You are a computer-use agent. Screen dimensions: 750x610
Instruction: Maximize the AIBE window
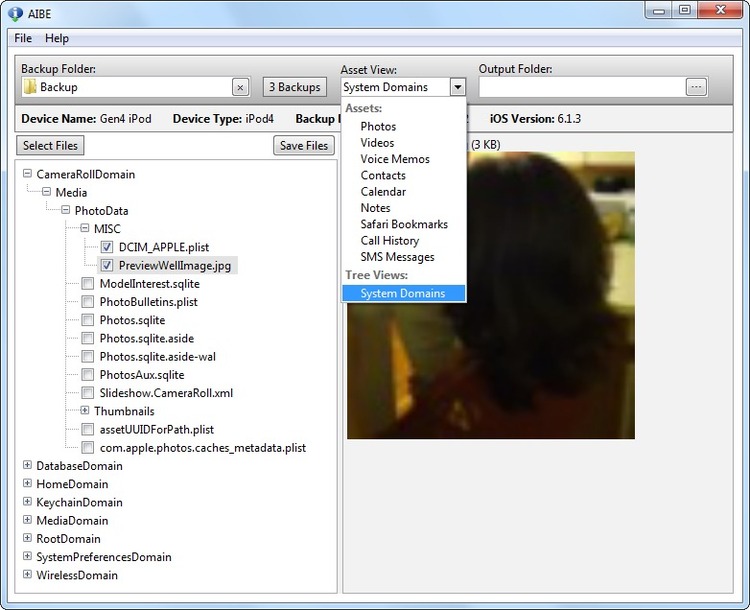[685, 10]
